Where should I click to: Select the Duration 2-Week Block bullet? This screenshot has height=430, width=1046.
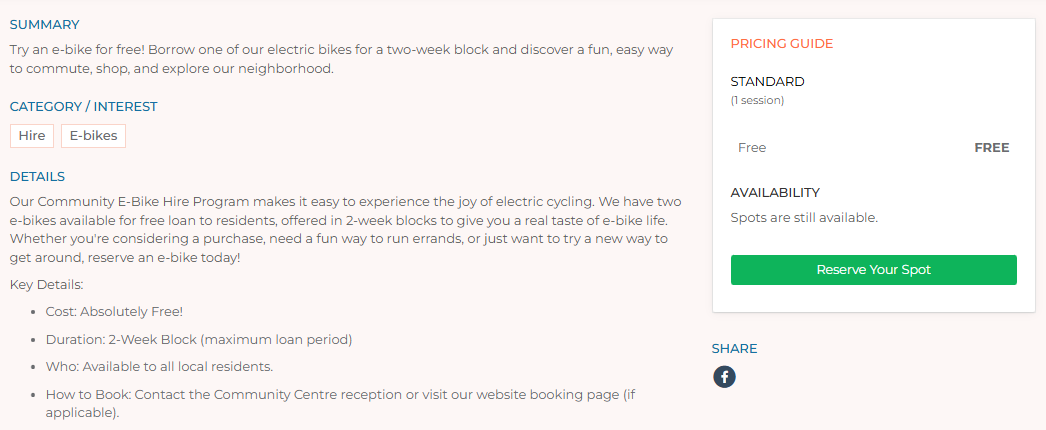click(199, 339)
